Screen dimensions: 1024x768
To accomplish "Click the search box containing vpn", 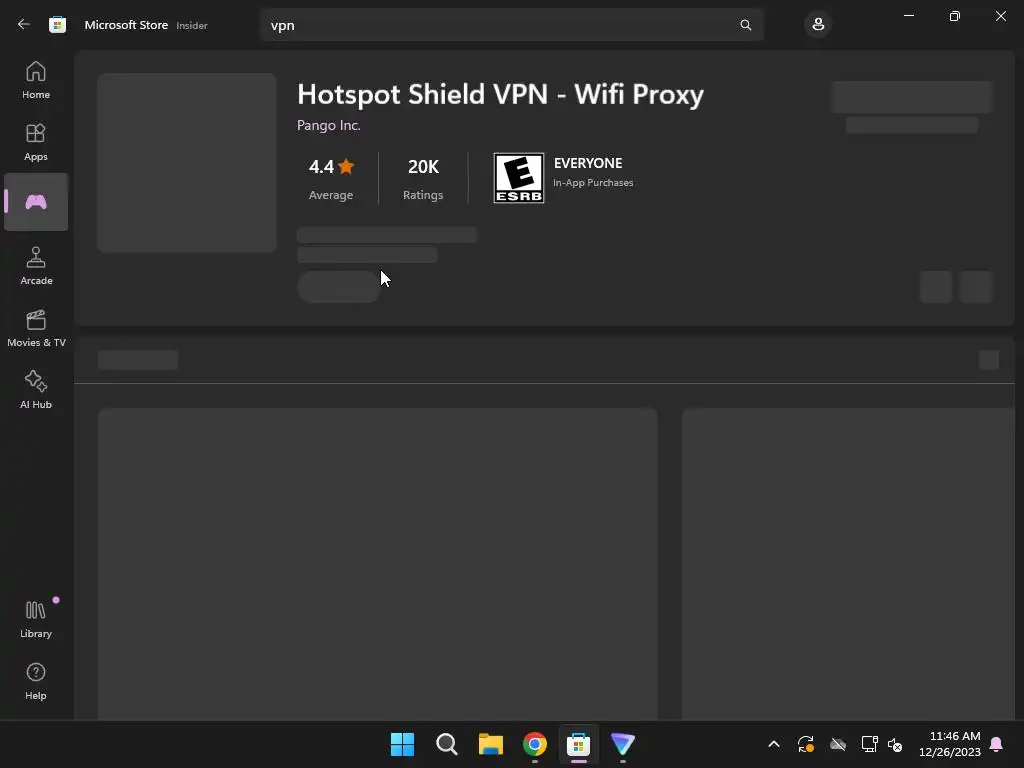I will pyautogui.click(x=511, y=25).
